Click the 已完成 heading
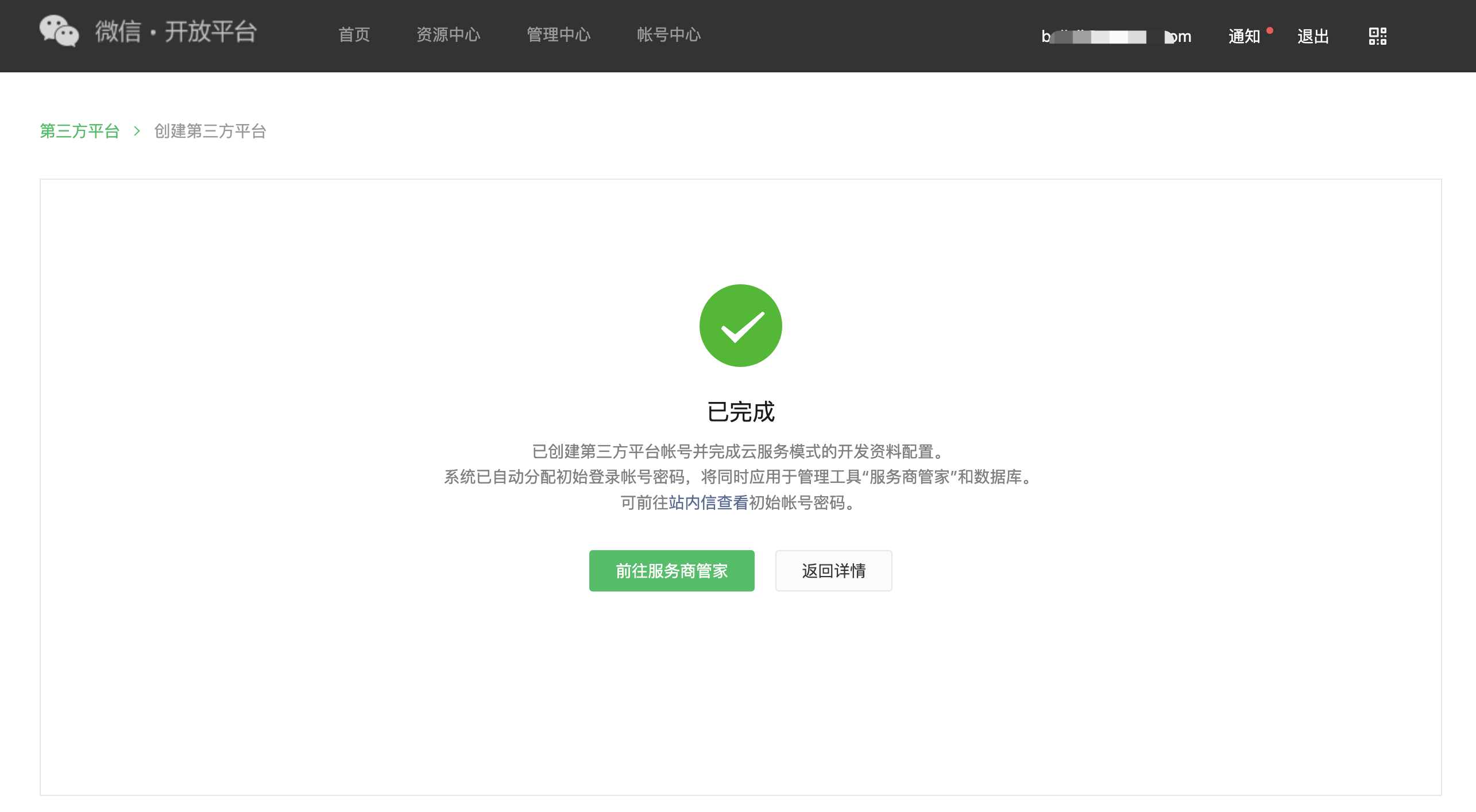Viewport: 1476px width, 812px height. pyautogui.click(x=740, y=412)
